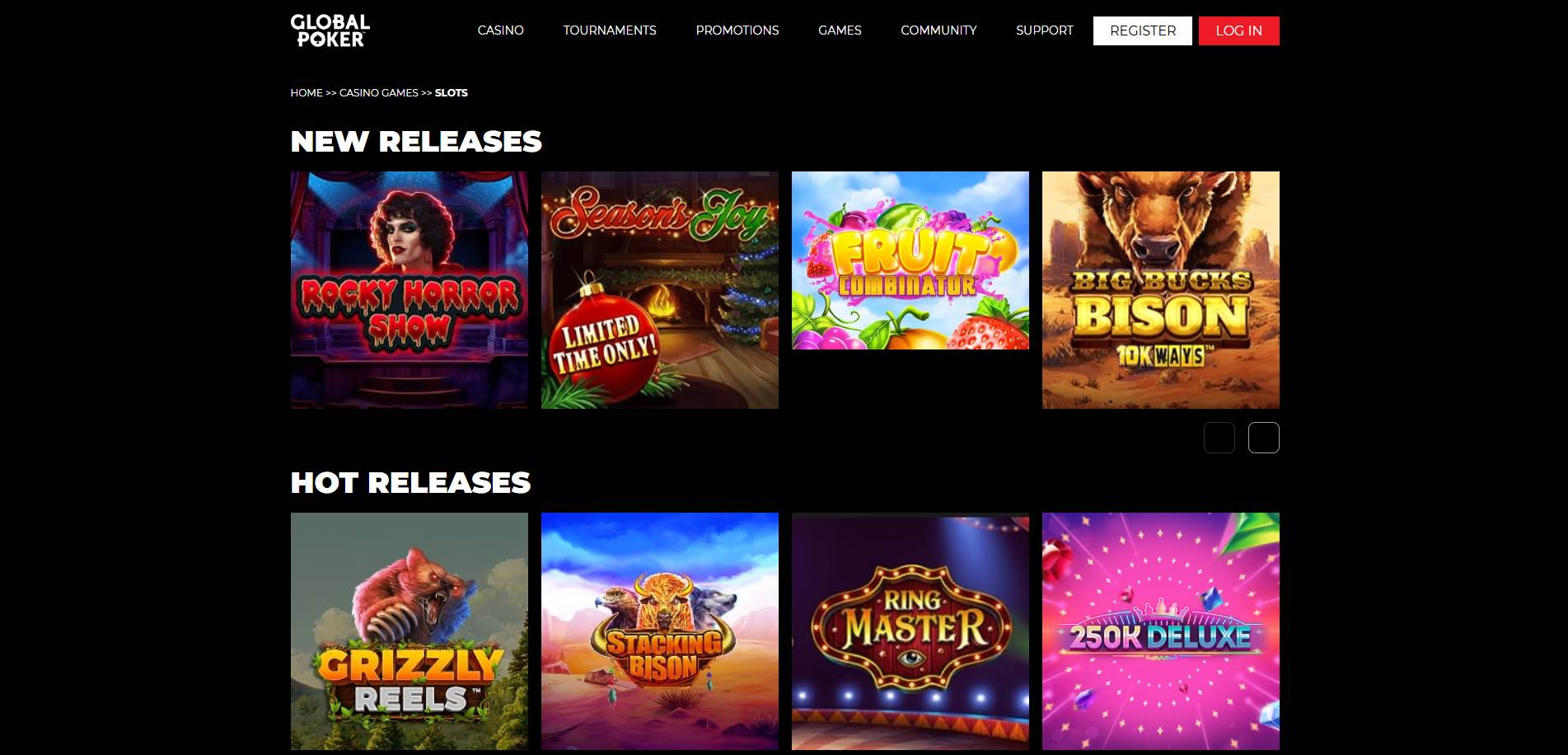The width and height of the screenshot is (1568, 755).
Task: Select the 250K Deluxe game thumbnail
Action: [x=1161, y=631]
